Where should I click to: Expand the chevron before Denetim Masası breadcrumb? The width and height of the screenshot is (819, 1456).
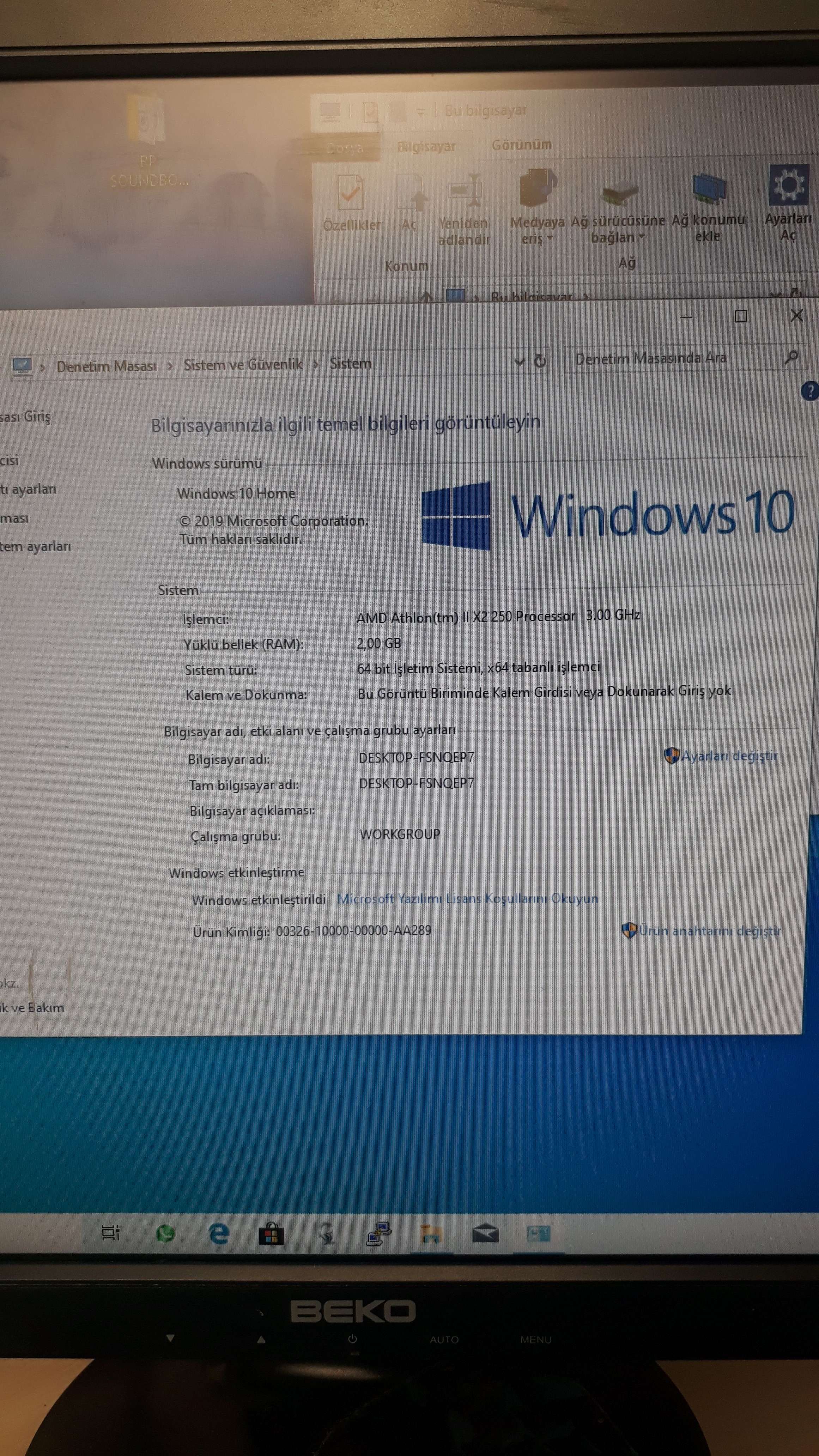pos(43,367)
